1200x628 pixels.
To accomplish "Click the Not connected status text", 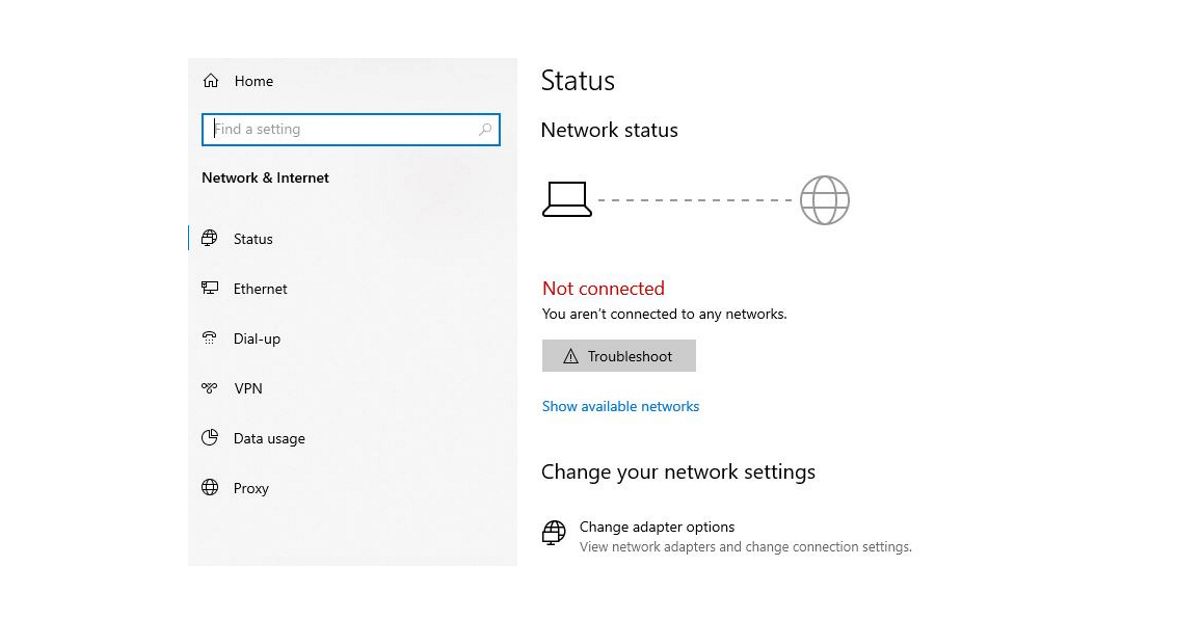I will [x=603, y=288].
